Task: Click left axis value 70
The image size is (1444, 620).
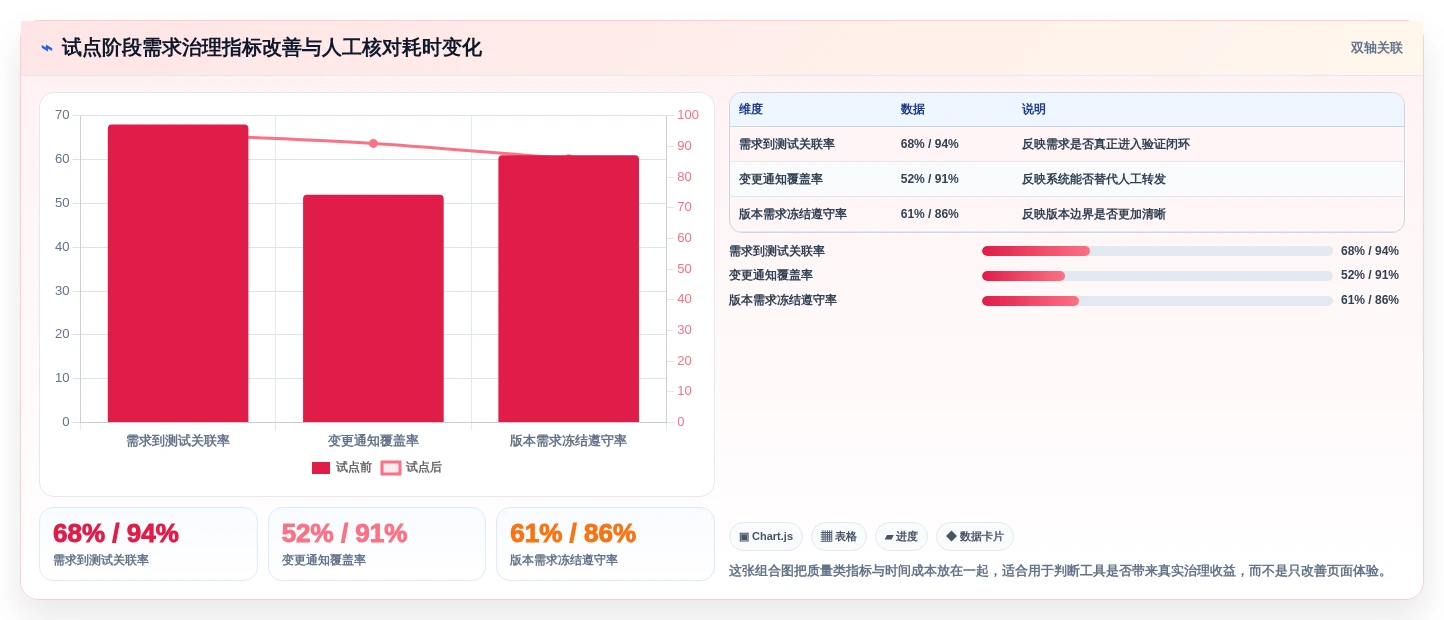Action: click(x=62, y=115)
